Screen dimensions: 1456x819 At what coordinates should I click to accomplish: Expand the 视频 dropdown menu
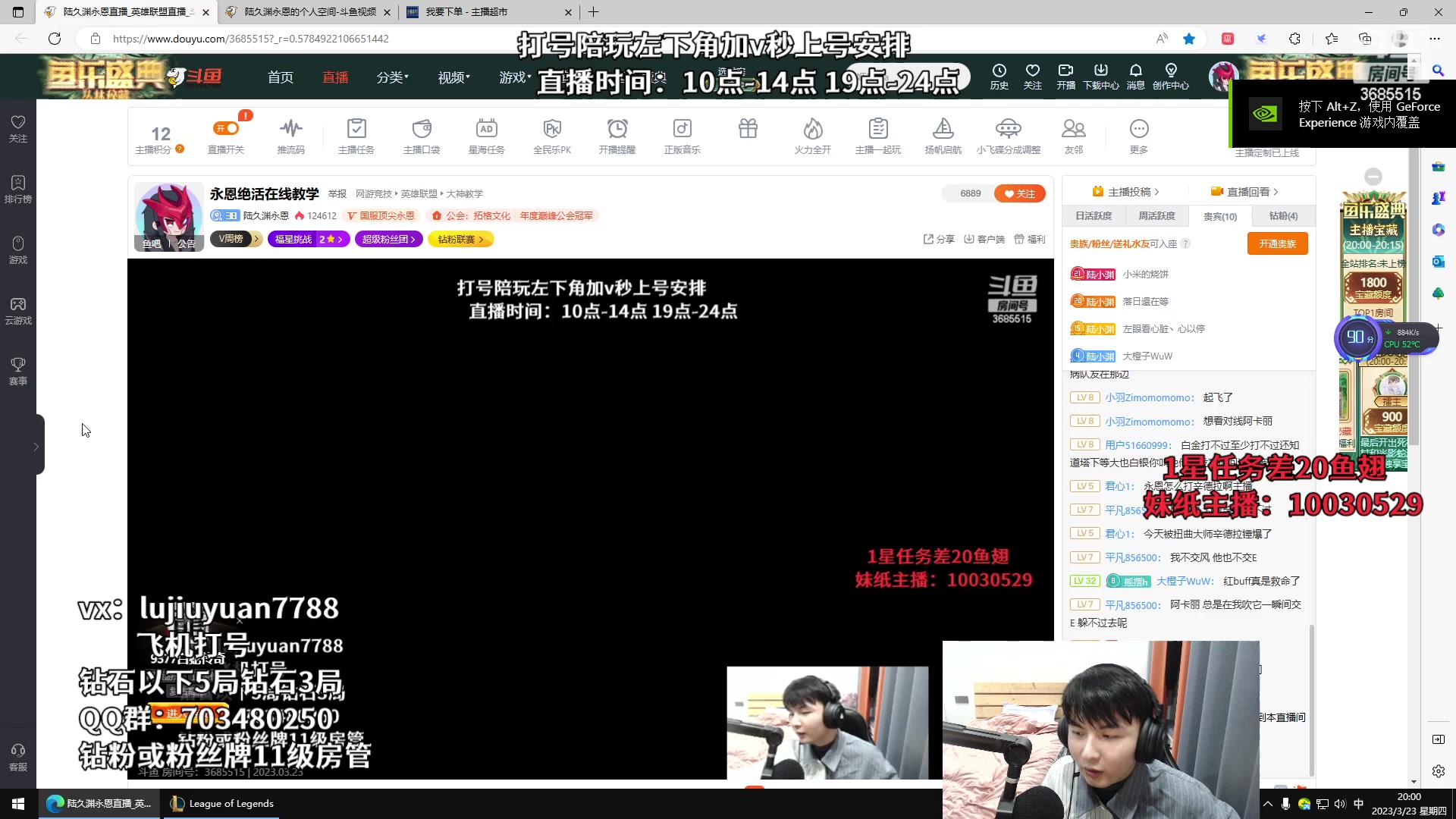pos(454,77)
